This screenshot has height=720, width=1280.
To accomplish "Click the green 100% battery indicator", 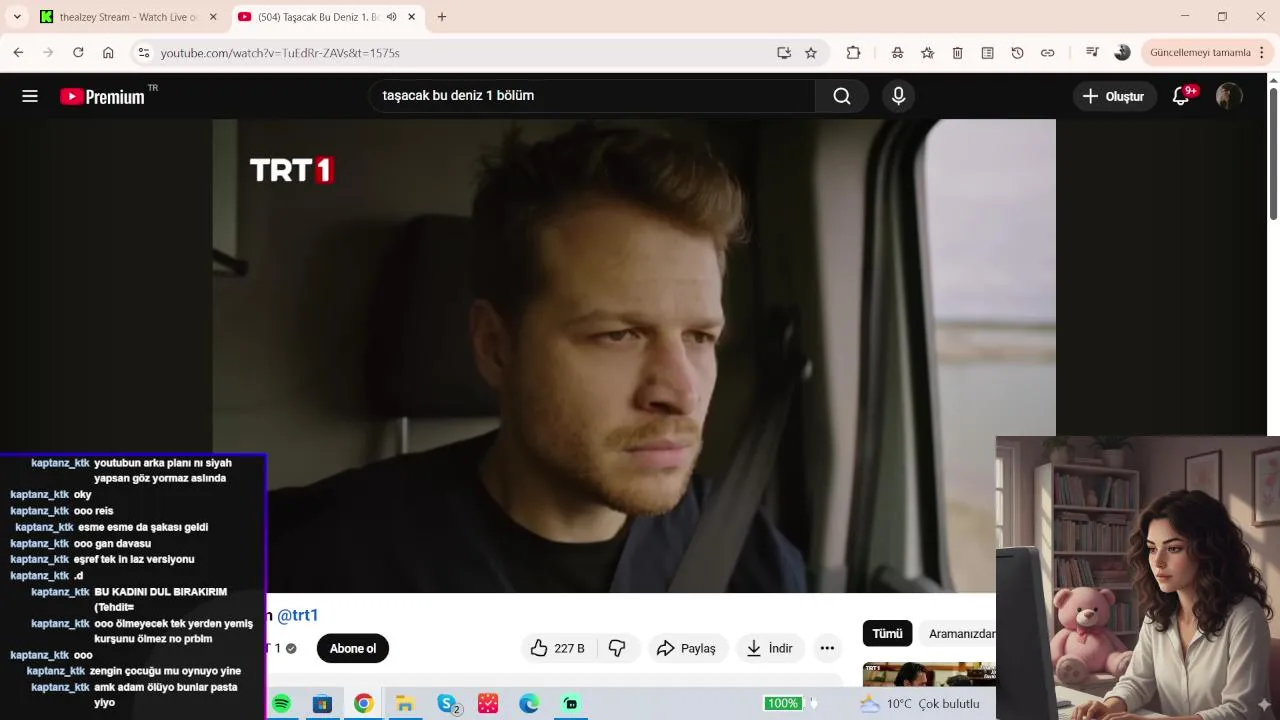I will [782, 704].
